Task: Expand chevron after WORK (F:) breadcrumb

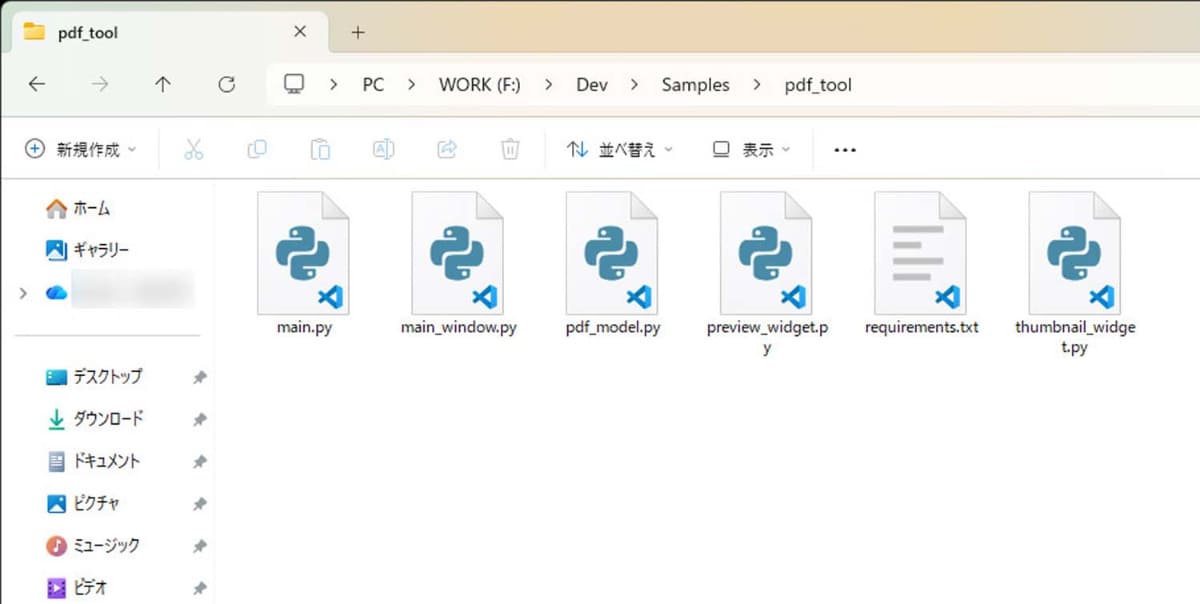Action: (x=548, y=85)
